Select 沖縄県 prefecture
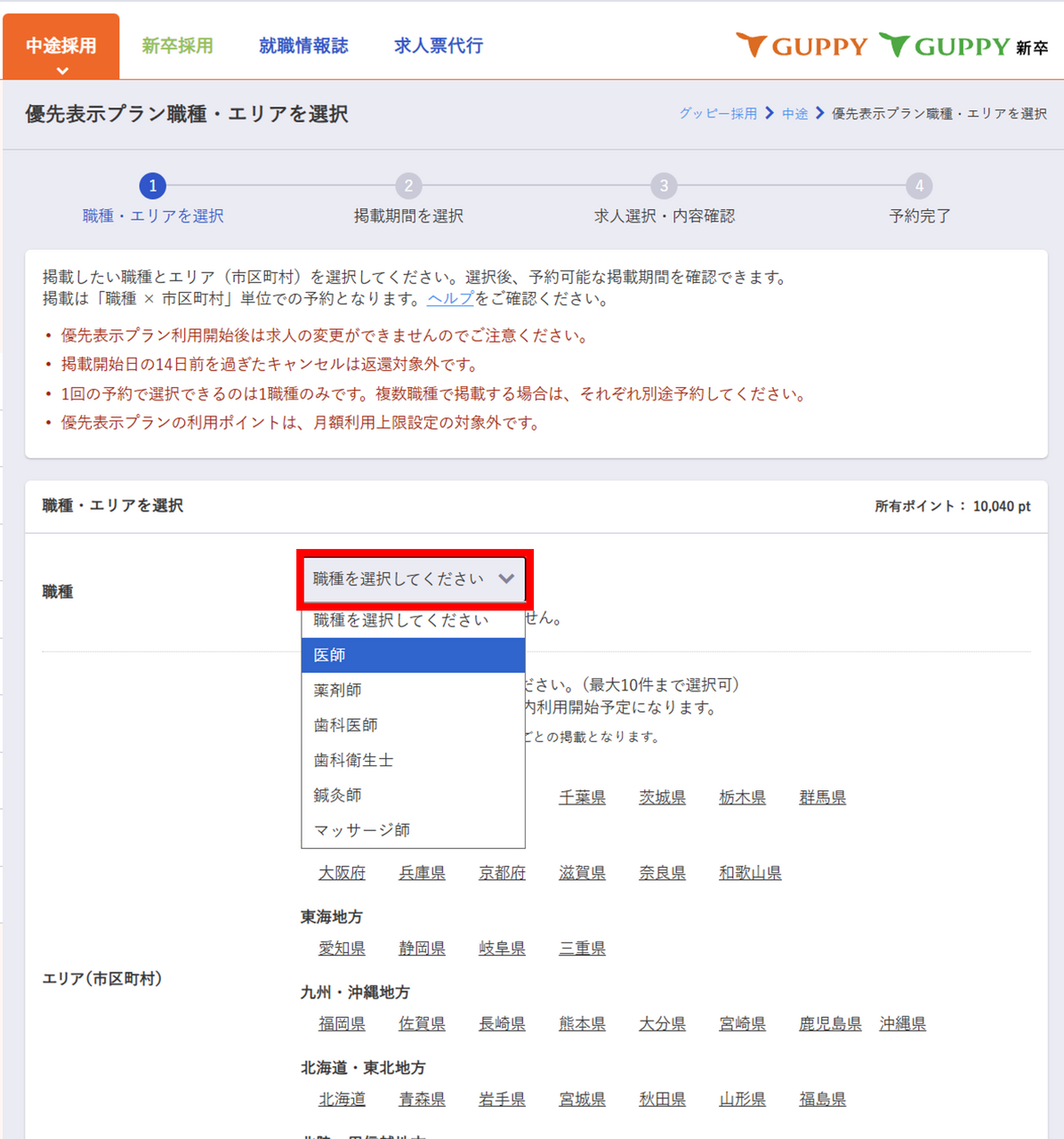Screen dimensions: 1064x1139 point(902,1024)
